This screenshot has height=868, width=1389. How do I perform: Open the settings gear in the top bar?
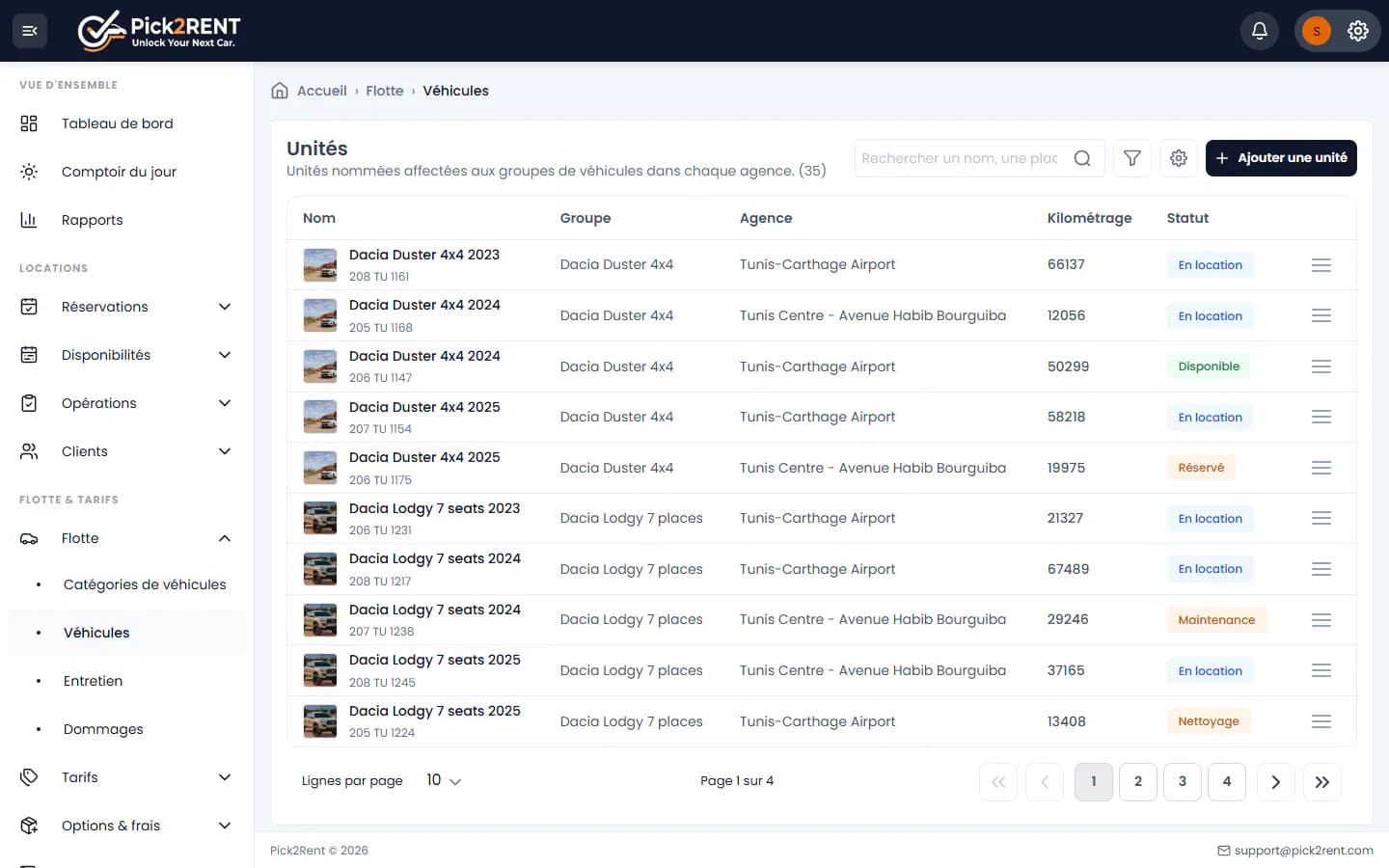(1358, 31)
